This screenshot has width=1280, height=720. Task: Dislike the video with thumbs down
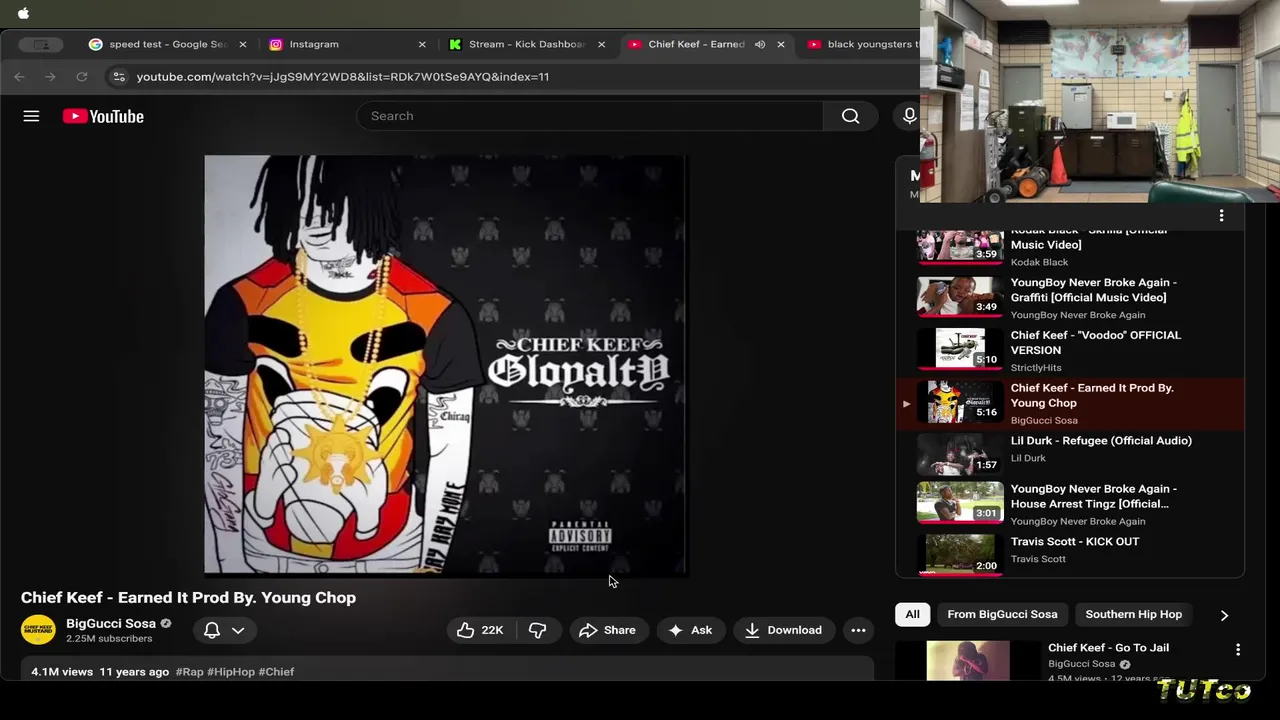click(x=538, y=630)
